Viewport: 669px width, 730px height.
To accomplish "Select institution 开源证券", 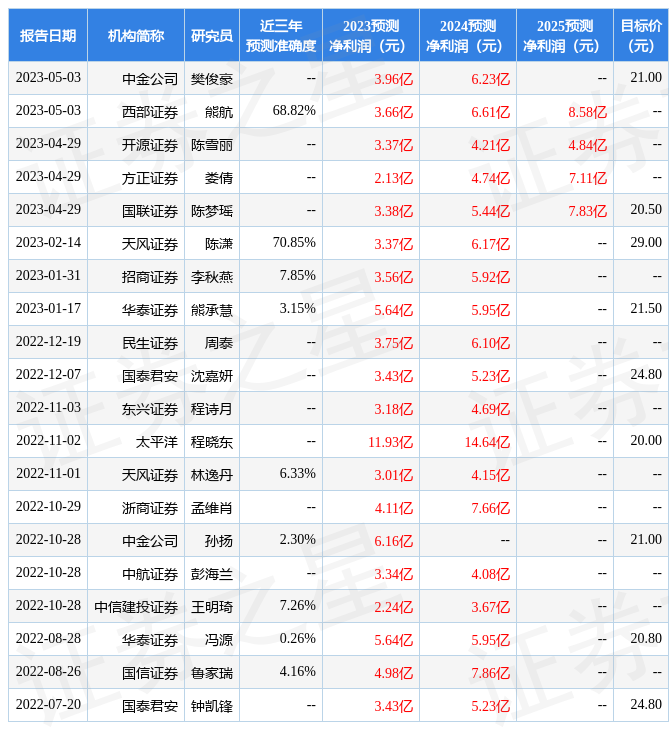I will (150, 145).
